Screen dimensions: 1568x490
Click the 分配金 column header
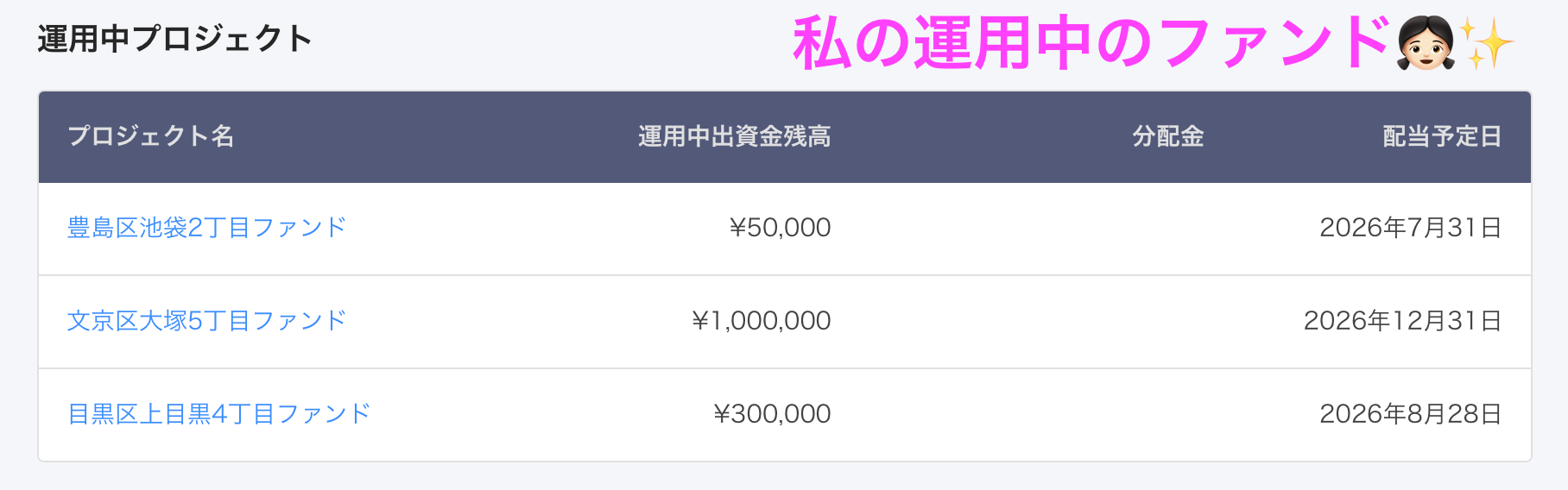tap(1167, 136)
